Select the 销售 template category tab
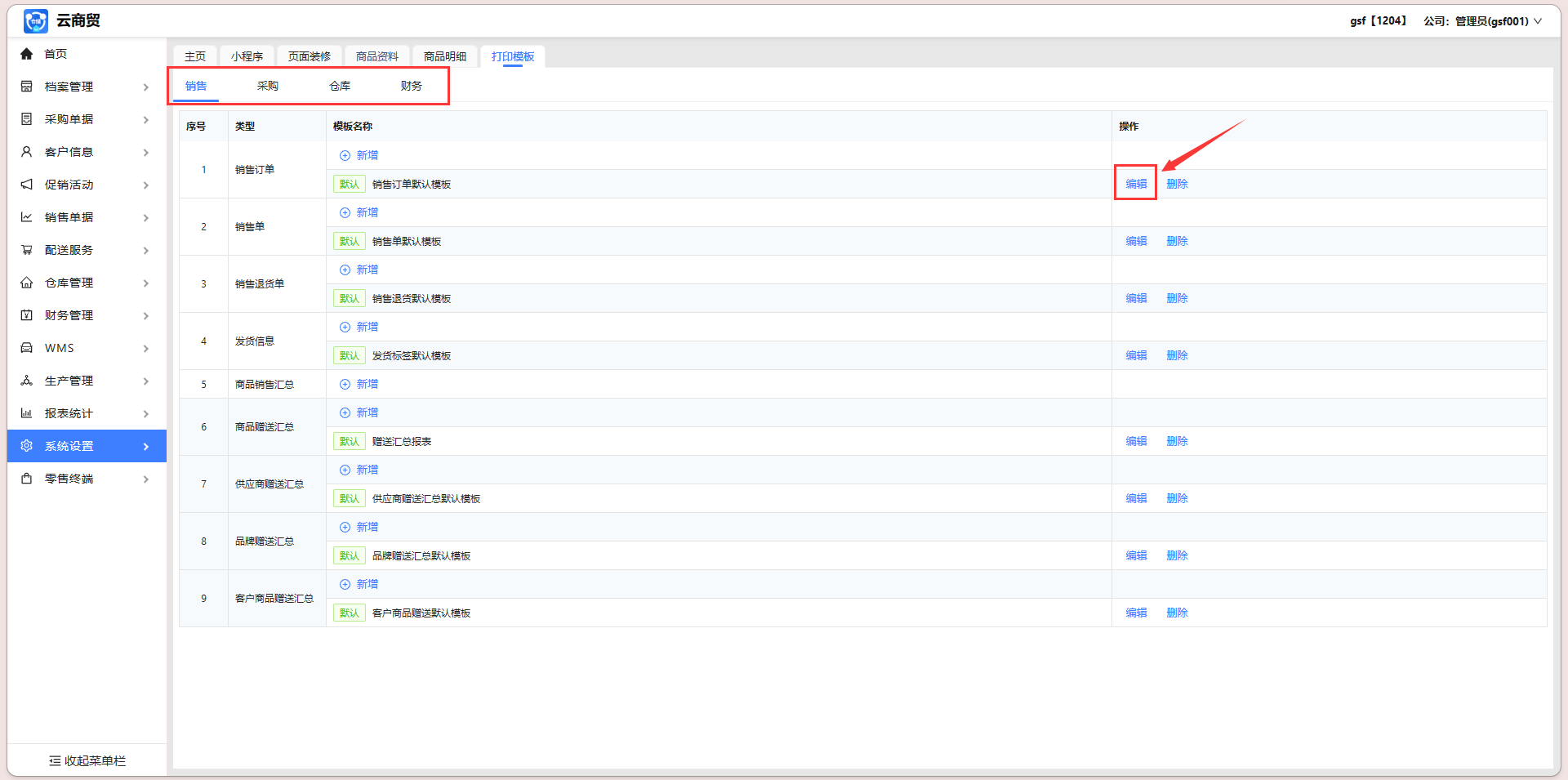 pos(196,86)
